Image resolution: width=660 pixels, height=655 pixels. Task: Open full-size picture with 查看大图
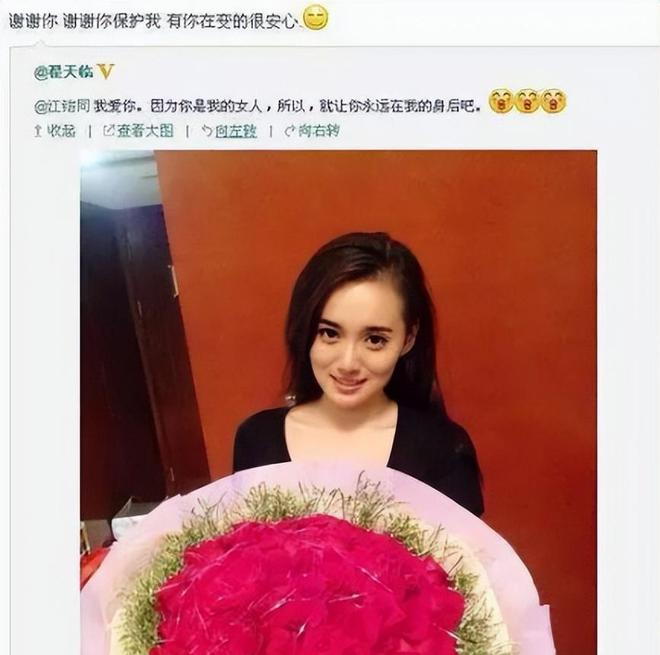pyautogui.click(x=145, y=131)
